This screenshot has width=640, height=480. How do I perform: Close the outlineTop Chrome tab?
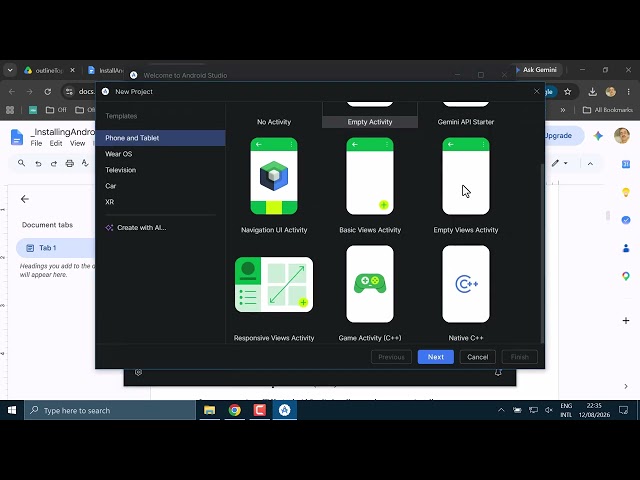point(72,70)
